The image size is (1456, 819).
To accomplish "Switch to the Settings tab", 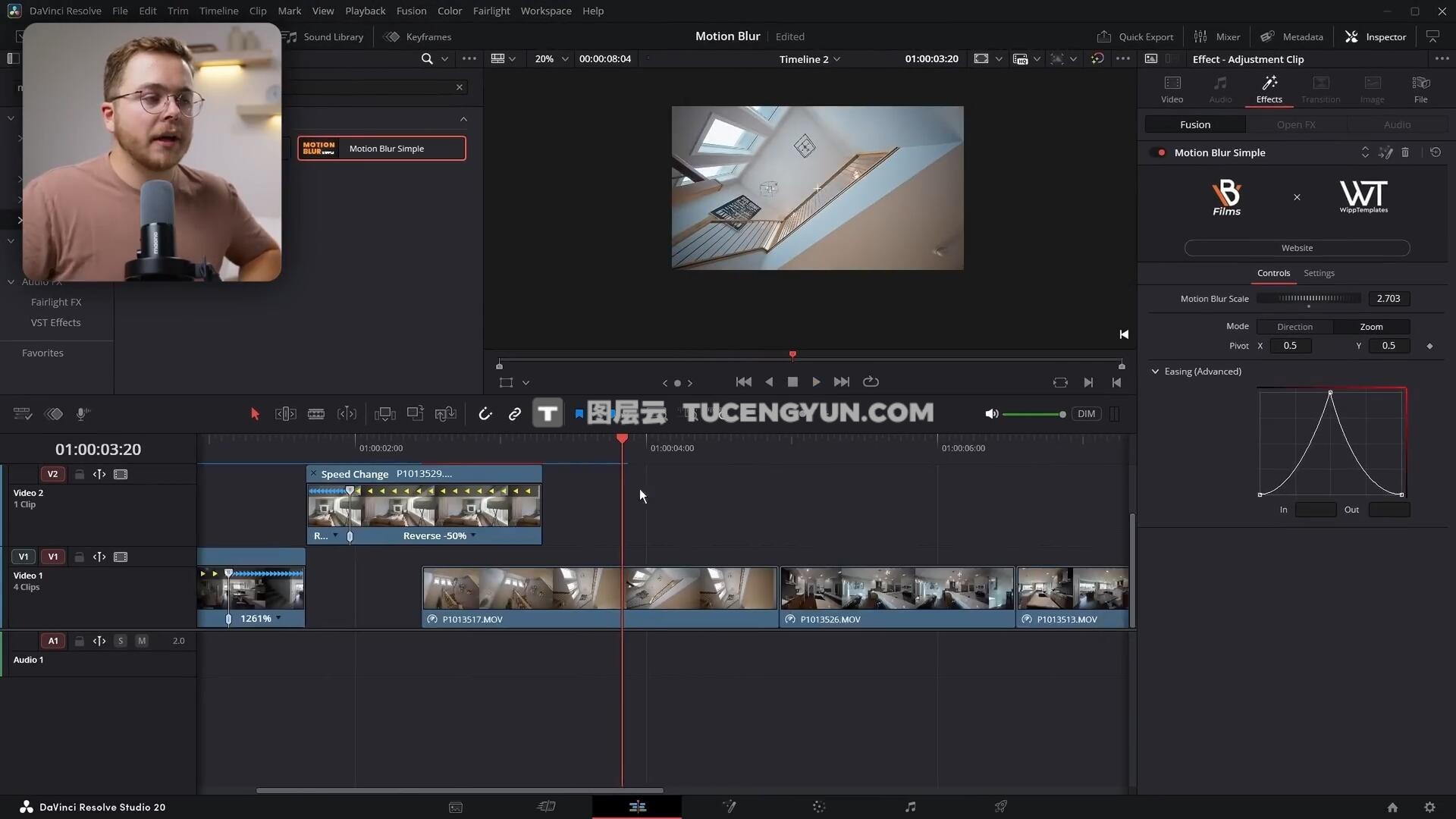I will pos(1319,273).
